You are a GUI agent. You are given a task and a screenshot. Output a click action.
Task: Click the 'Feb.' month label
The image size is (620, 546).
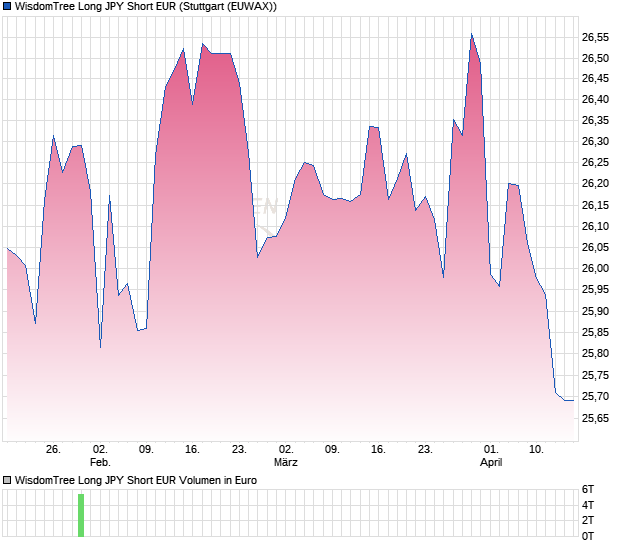click(100, 462)
